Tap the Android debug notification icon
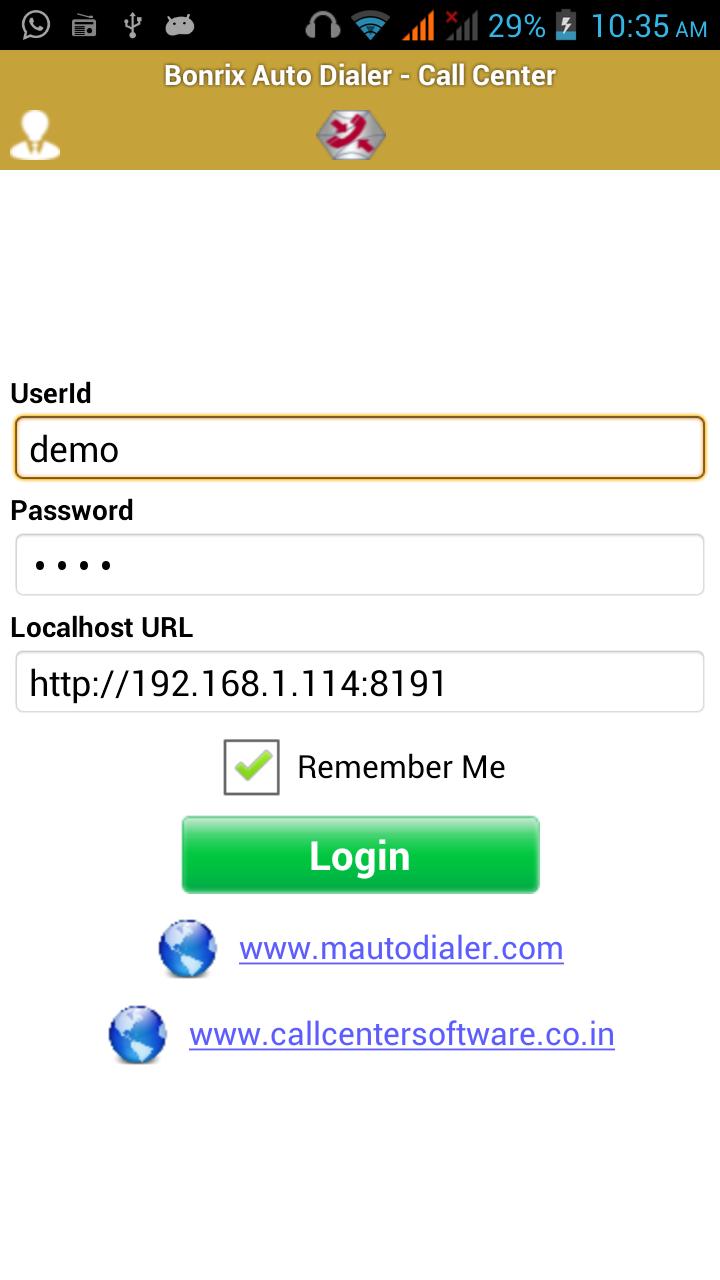Viewport: 720px width, 1280px height. tap(180, 25)
